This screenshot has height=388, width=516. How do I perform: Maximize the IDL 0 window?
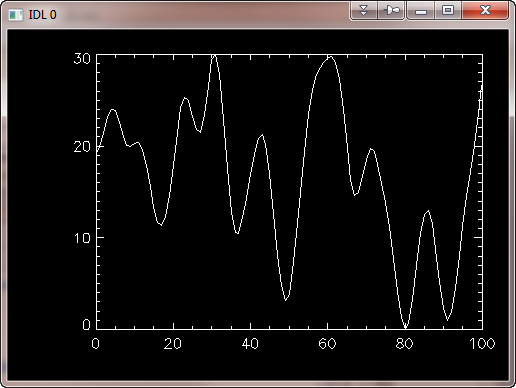point(448,10)
